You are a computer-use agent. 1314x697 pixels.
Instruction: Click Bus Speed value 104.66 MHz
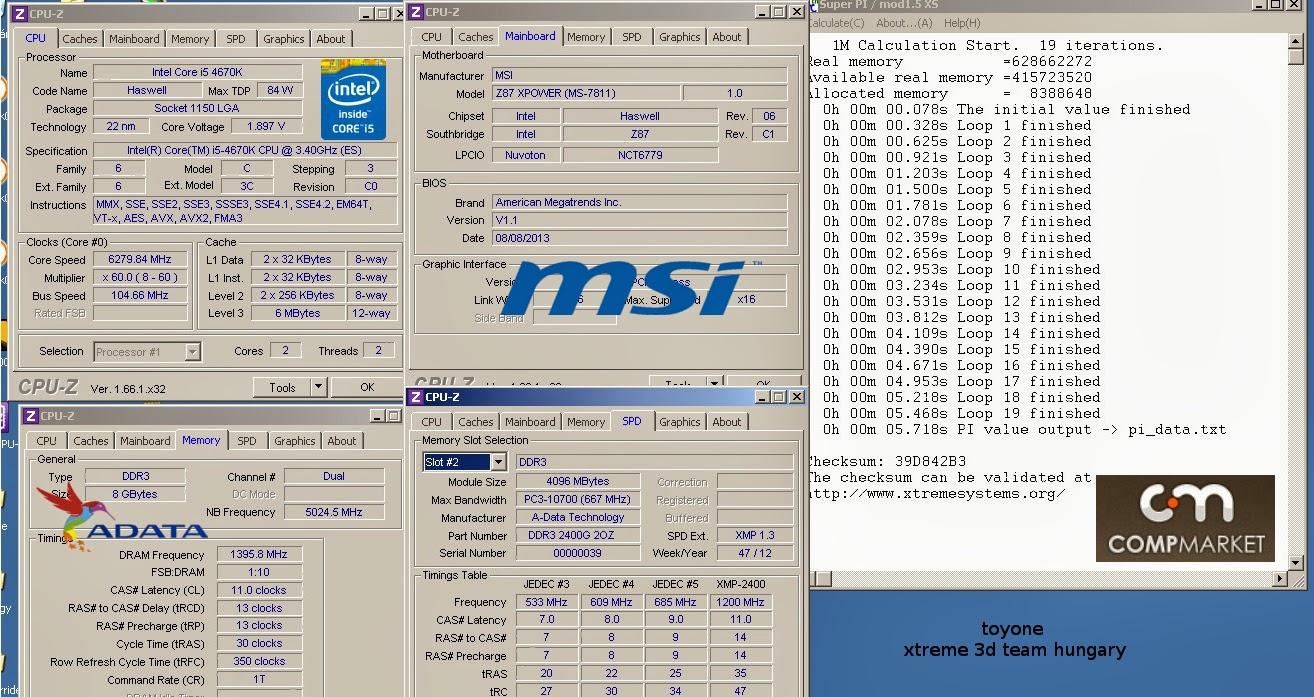pyautogui.click(x=141, y=296)
